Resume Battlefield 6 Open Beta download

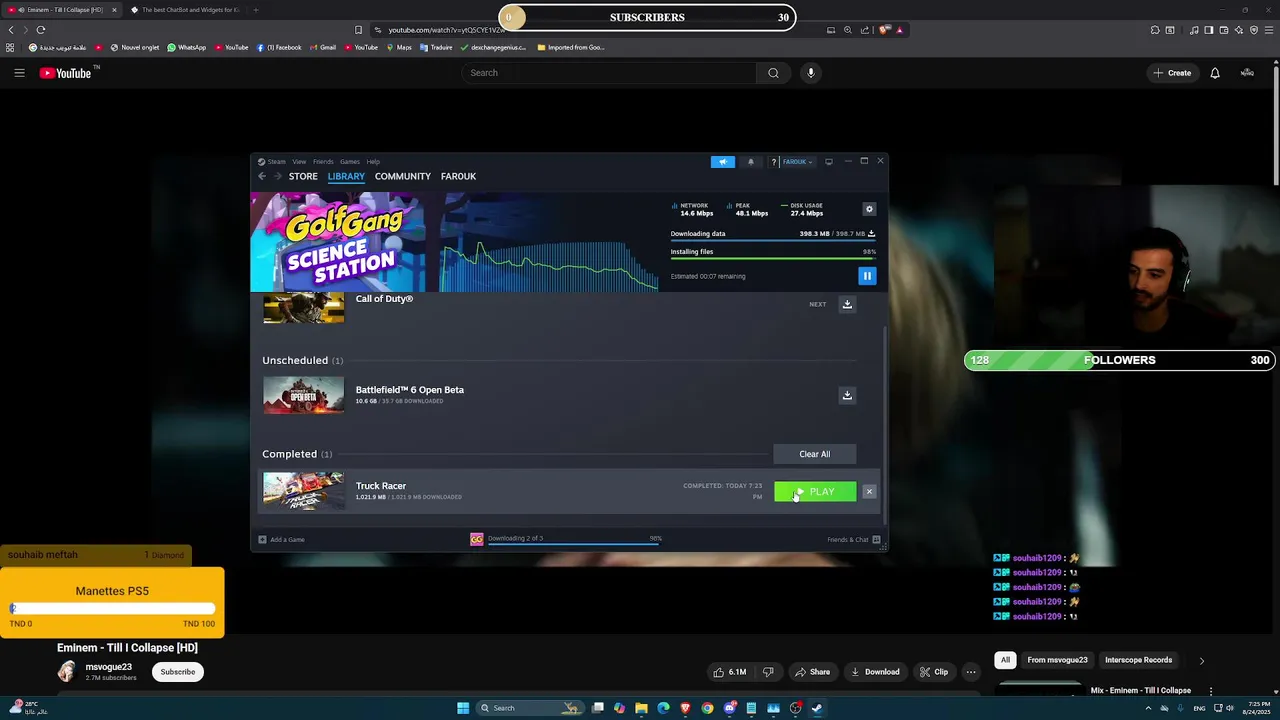click(x=847, y=395)
